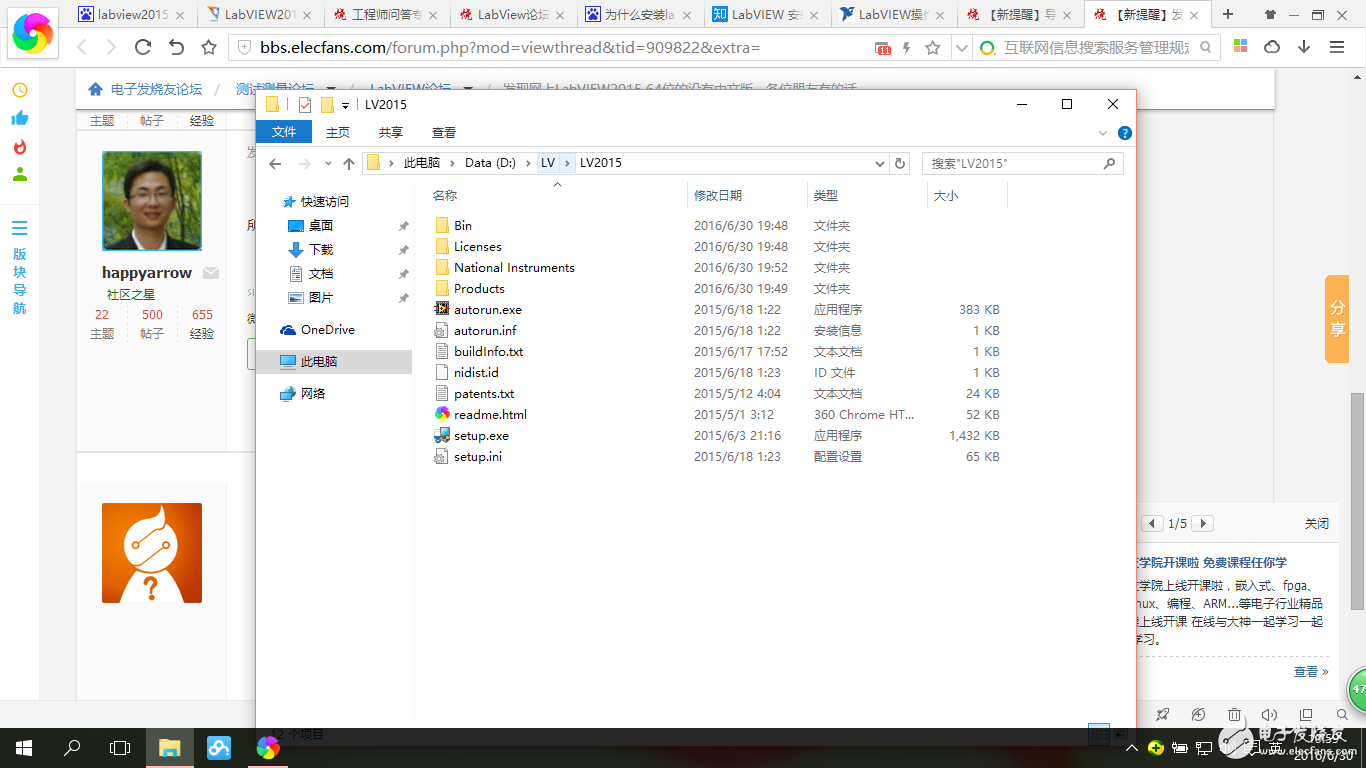Open the 文件 ribbon tab
This screenshot has width=1366, height=768.
284,132
